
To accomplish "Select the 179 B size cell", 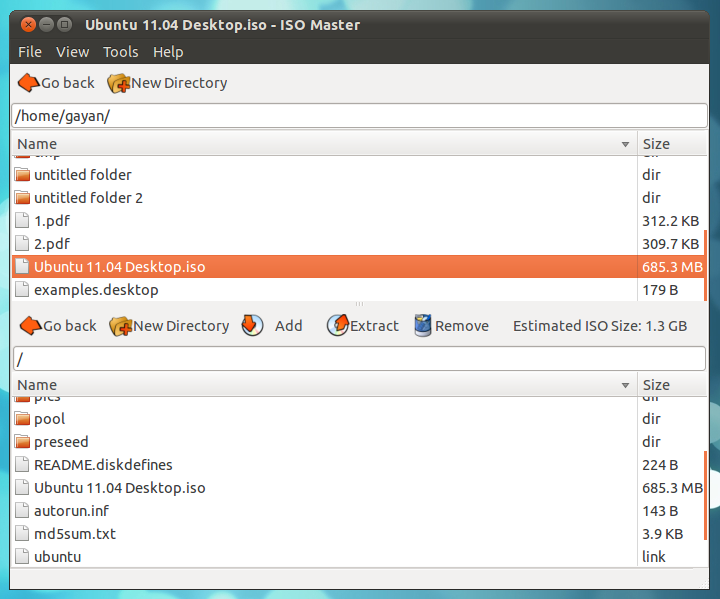I will click(x=660, y=290).
